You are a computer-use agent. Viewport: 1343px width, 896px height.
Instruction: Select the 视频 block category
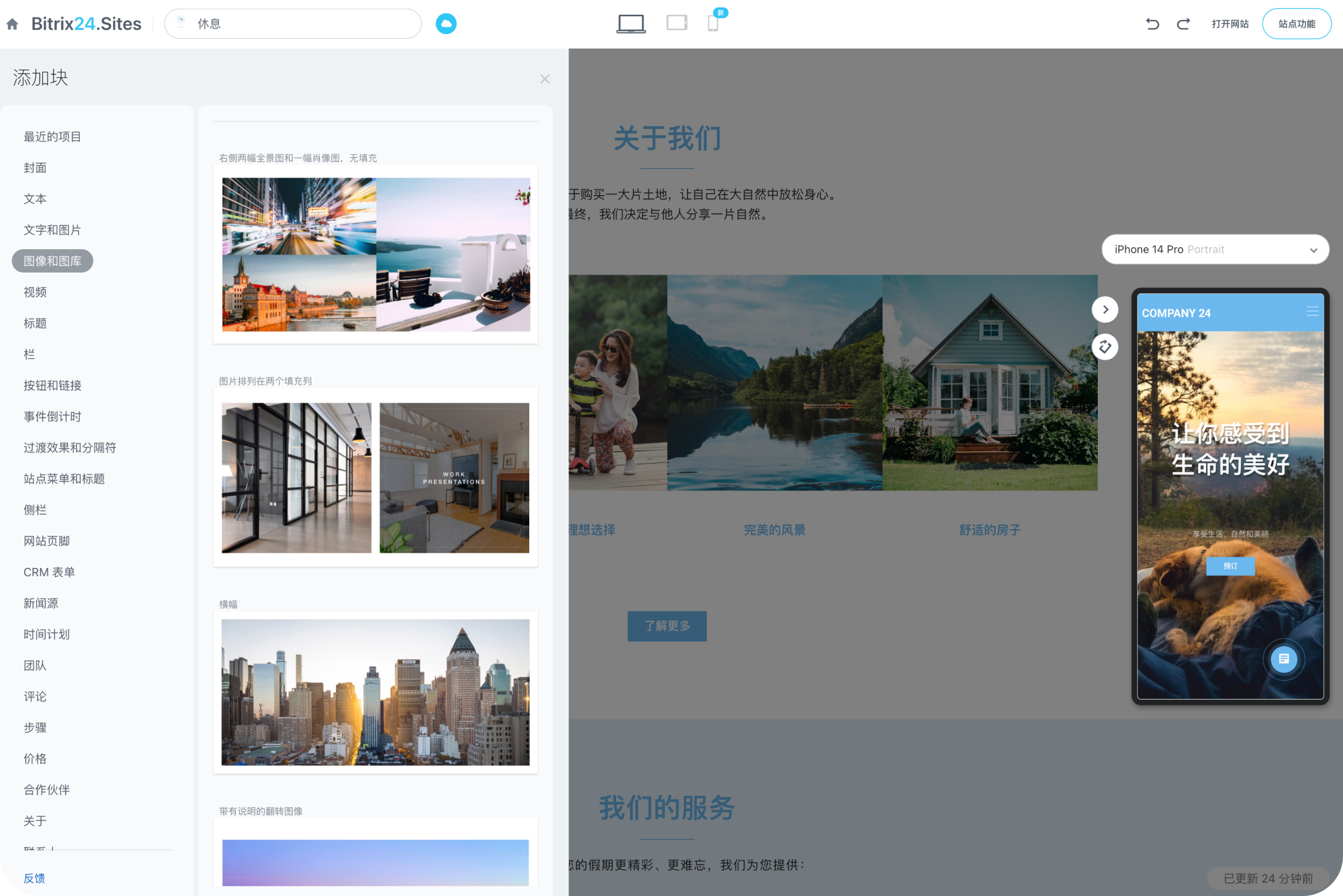35,292
